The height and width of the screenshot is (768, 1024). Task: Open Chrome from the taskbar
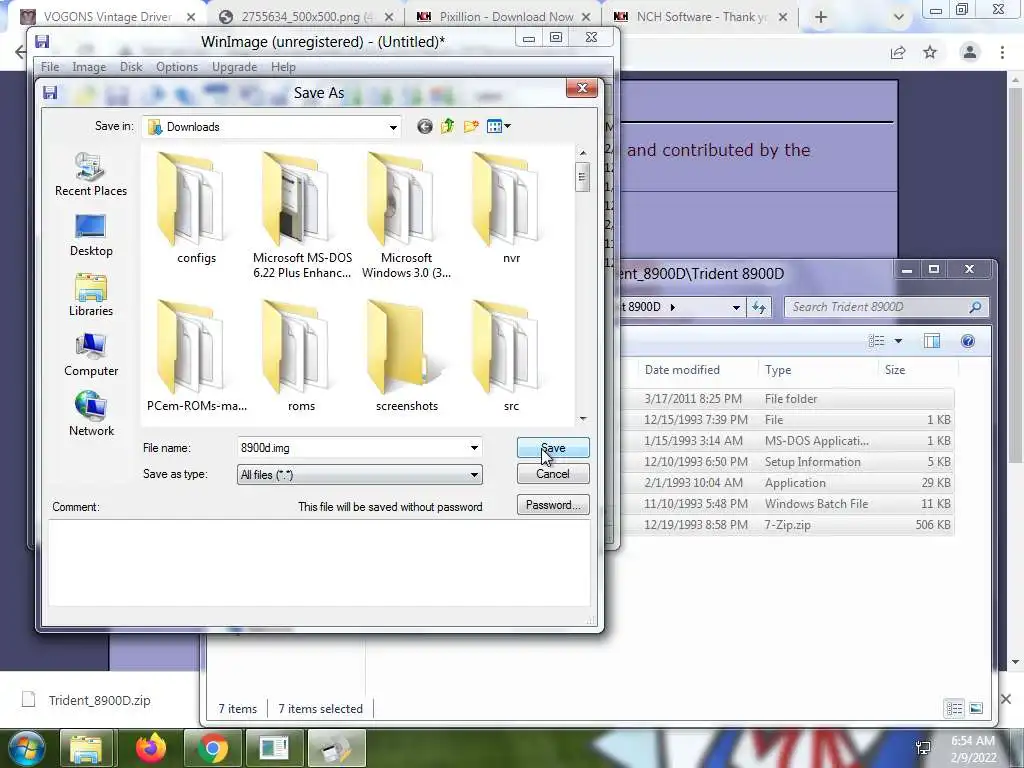click(x=212, y=748)
